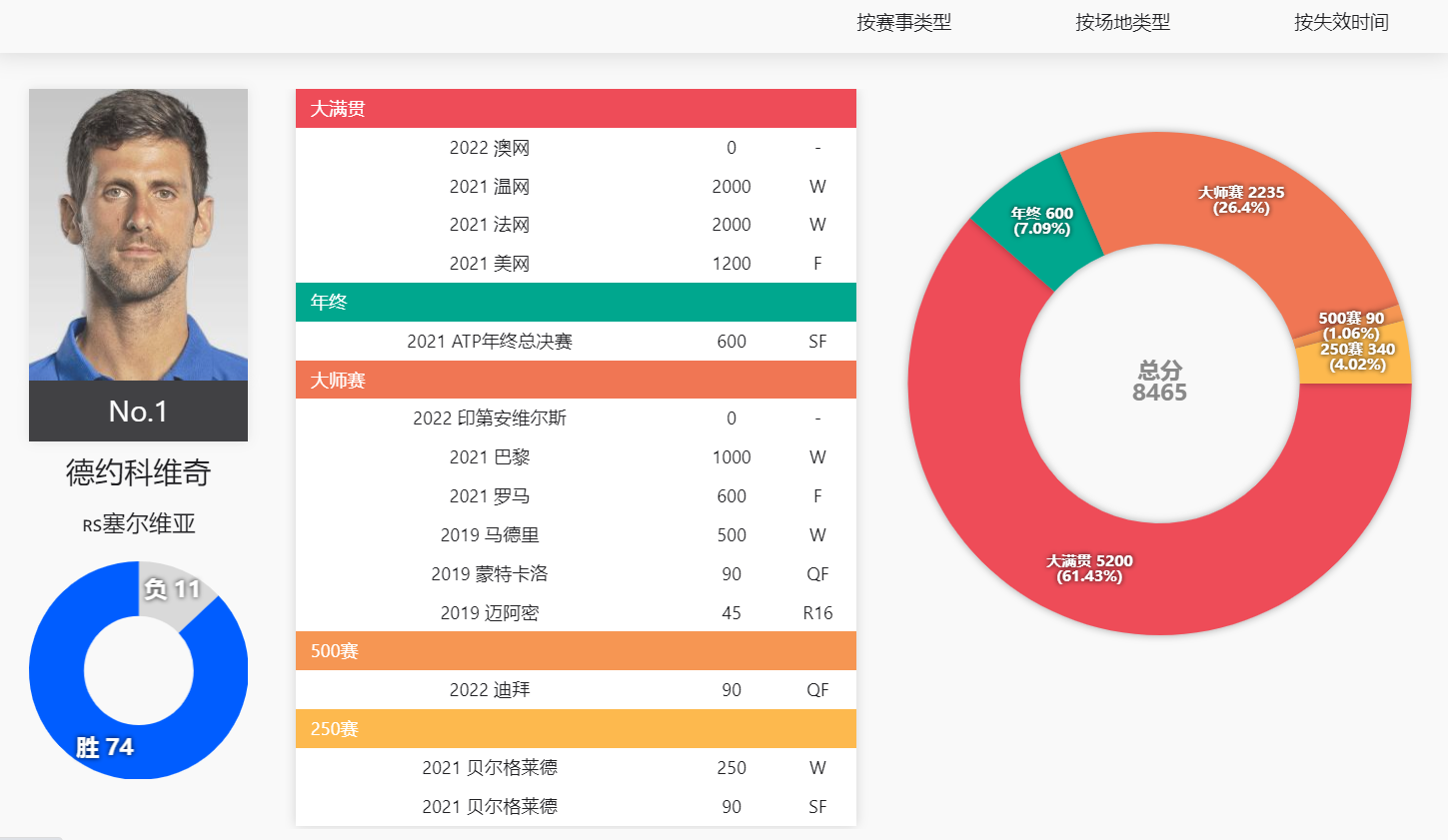Toggle the 大师赛 section header
Screen dimensions: 1448x840
[x=576, y=380]
